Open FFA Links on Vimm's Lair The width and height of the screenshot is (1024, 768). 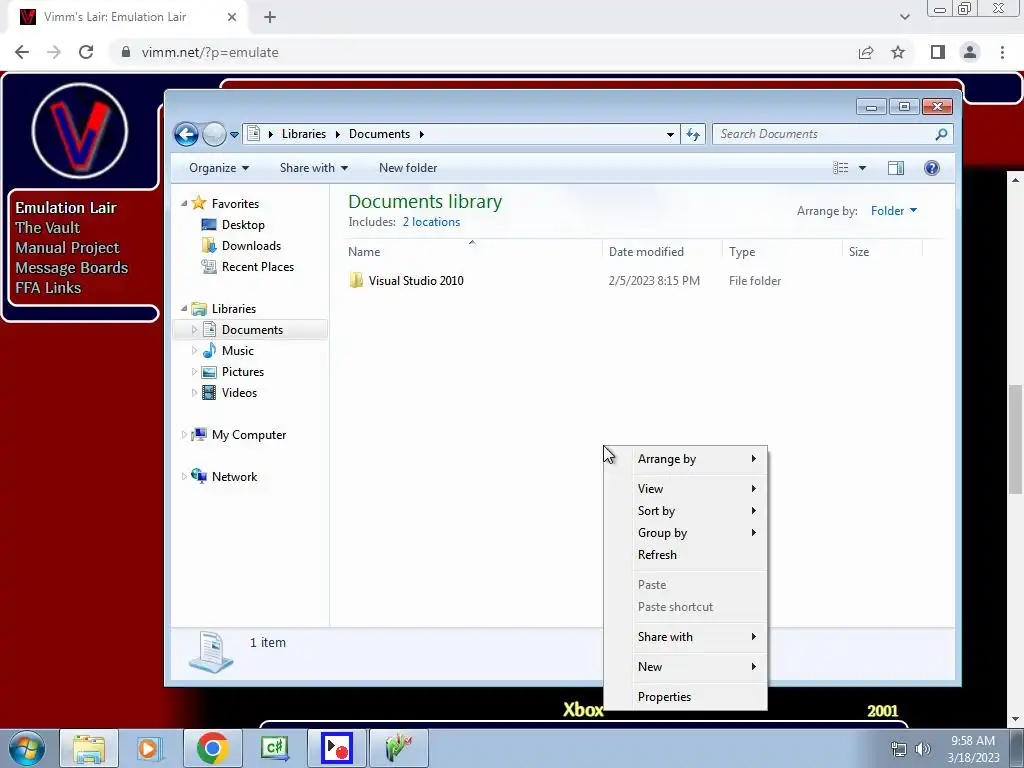pyautogui.click(x=48, y=288)
